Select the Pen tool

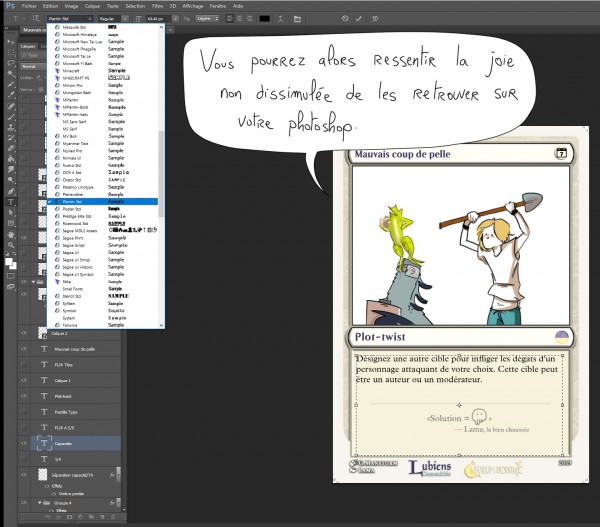coord(11,191)
